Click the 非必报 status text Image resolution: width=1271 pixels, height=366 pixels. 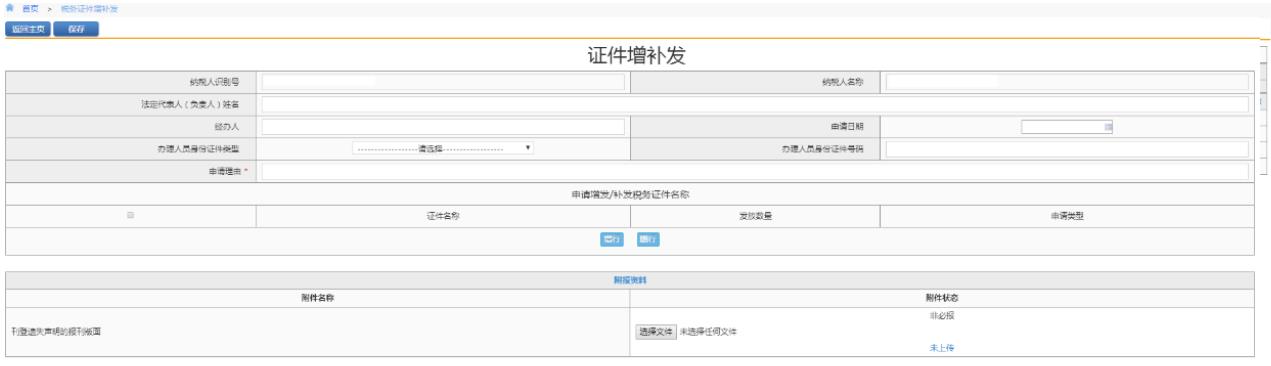941,315
